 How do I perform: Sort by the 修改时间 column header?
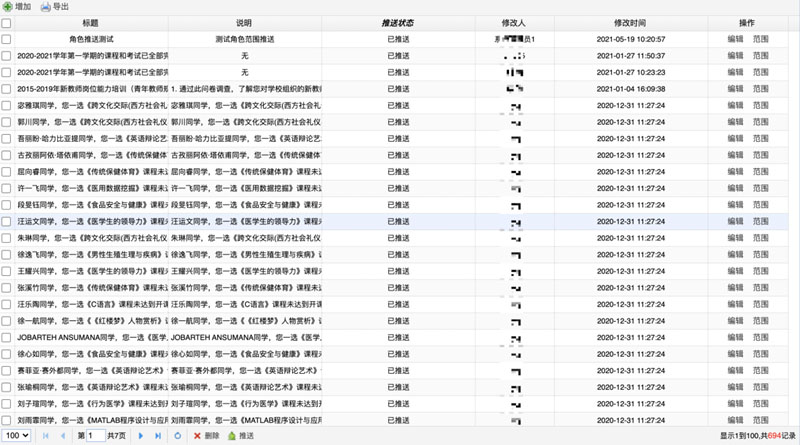click(630, 23)
